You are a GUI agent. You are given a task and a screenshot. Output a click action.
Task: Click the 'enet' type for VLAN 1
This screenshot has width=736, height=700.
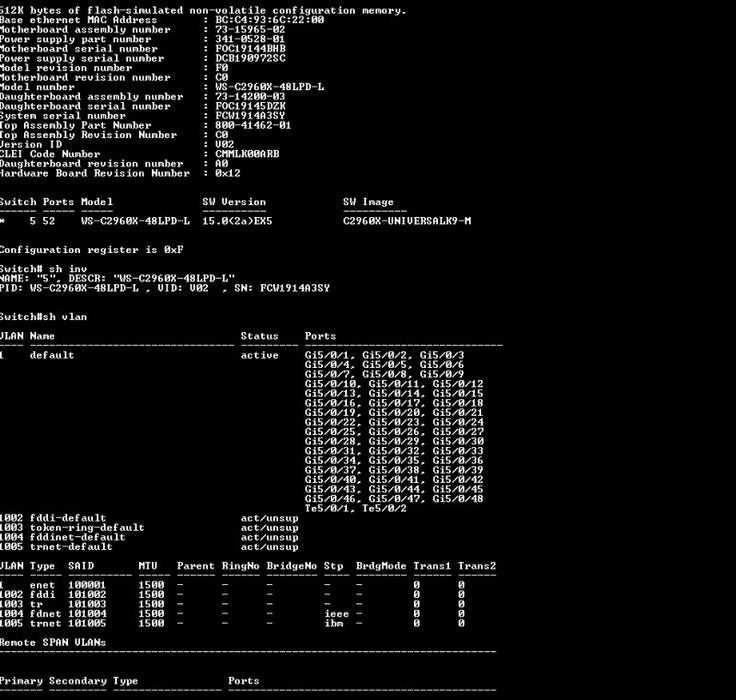coord(42,585)
